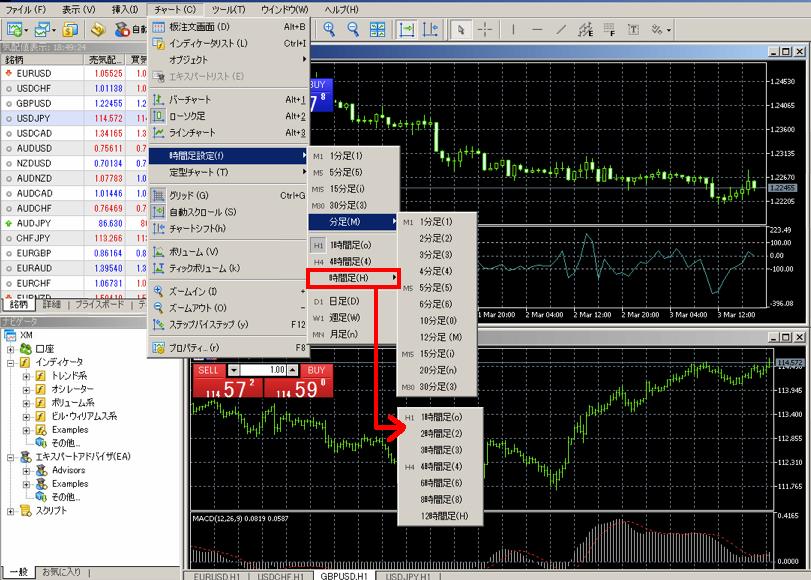This screenshot has width=811, height=580.
Task: Switch chart type to ローソク足
Action: (230, 116)
